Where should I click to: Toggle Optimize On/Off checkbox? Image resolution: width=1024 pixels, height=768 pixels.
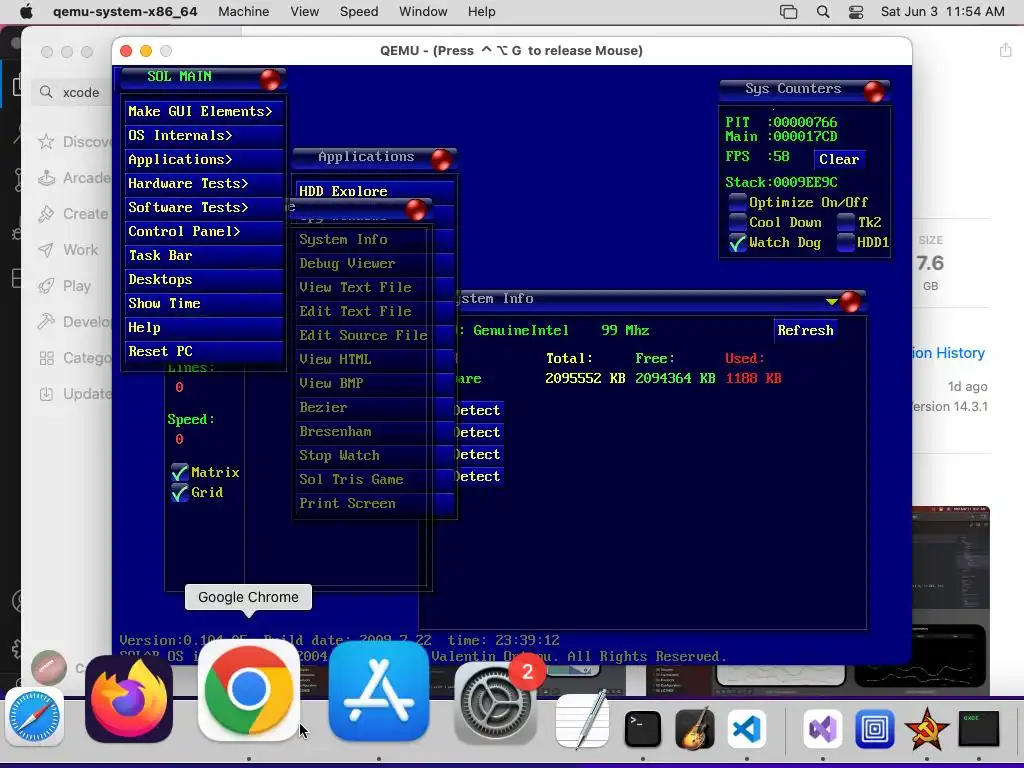click(x=737, y=202)
